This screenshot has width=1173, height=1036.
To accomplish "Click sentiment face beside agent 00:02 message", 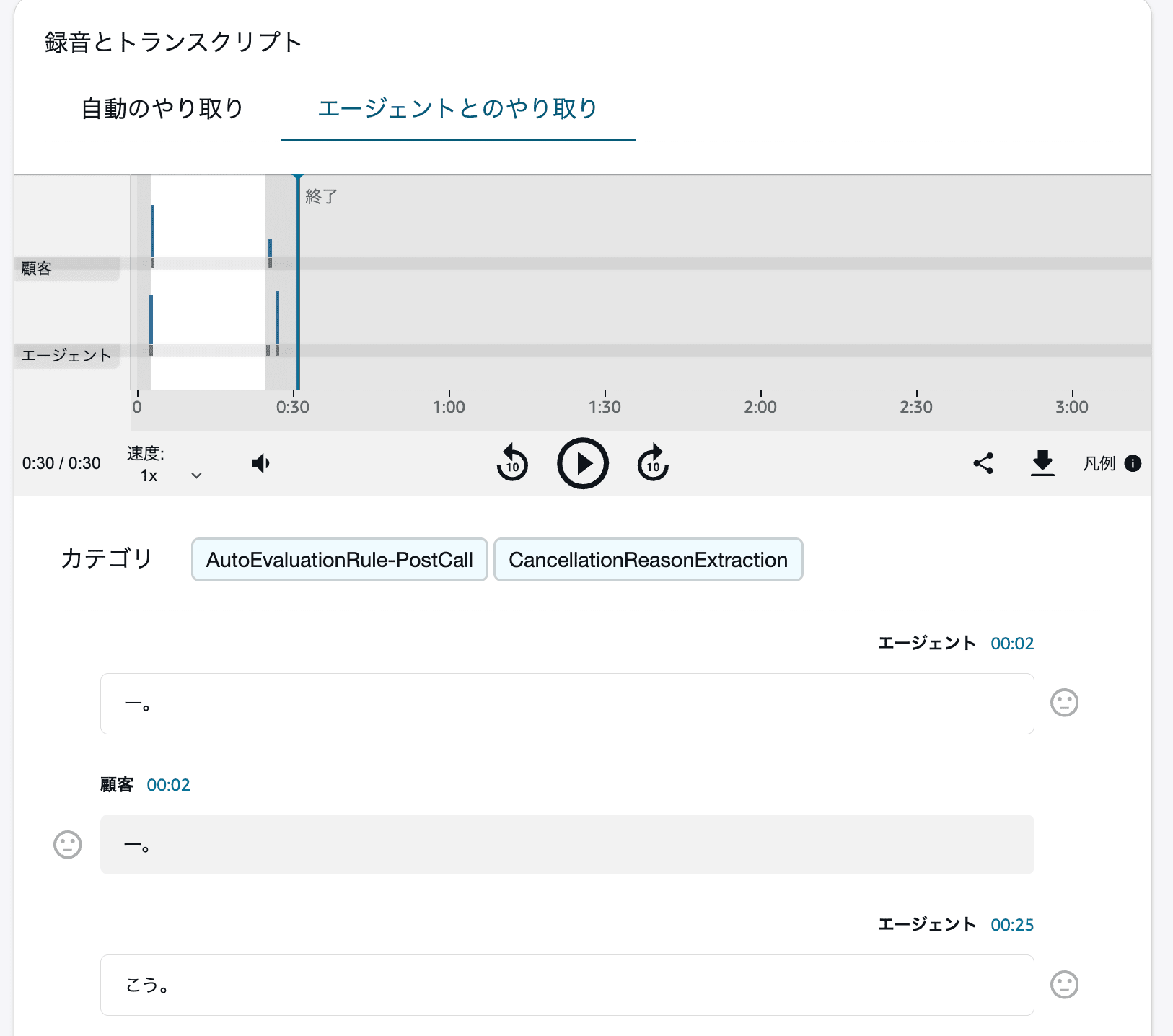I will click(1064, 703).
